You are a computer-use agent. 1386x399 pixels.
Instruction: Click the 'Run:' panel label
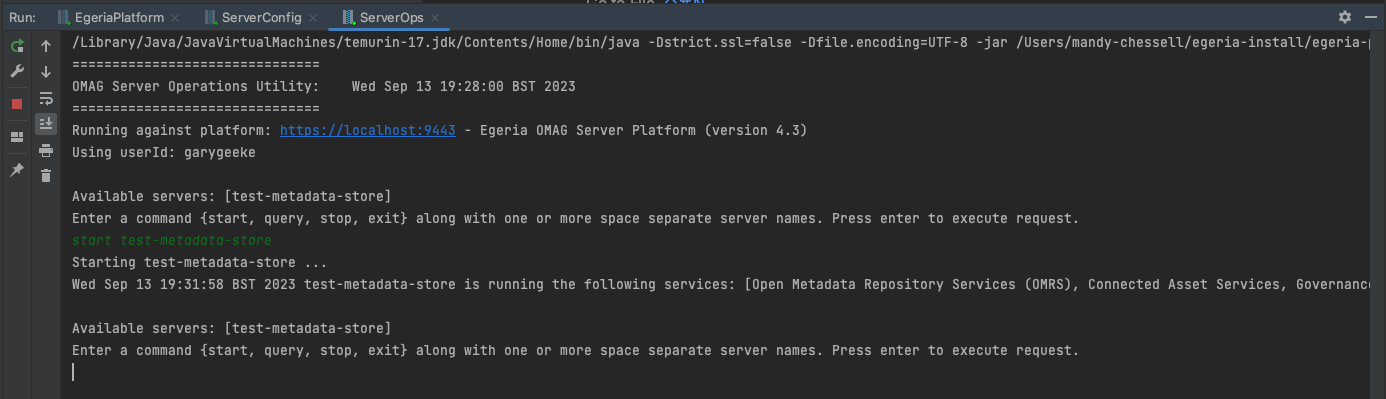click(23, 18)
